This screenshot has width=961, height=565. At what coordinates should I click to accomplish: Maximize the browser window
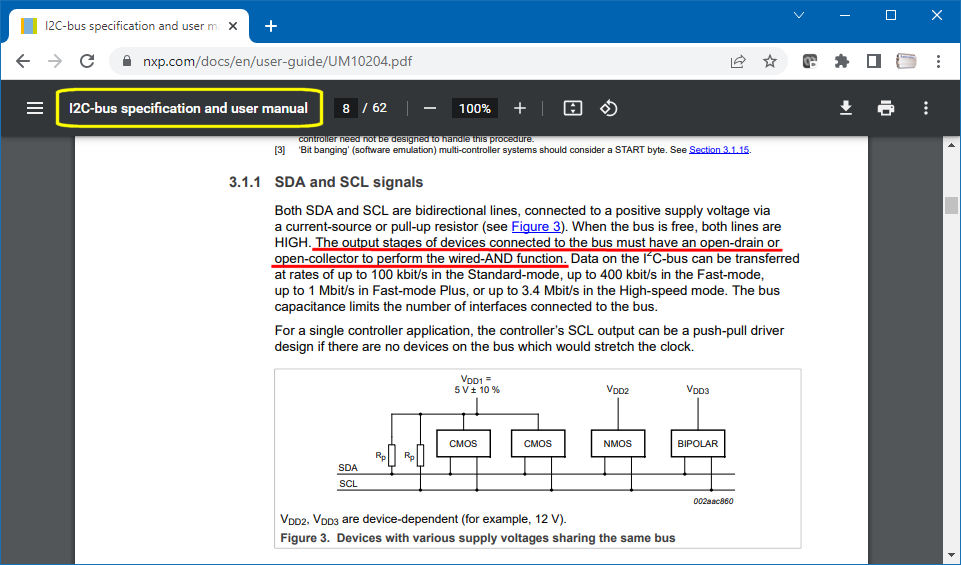pos(891,15)
